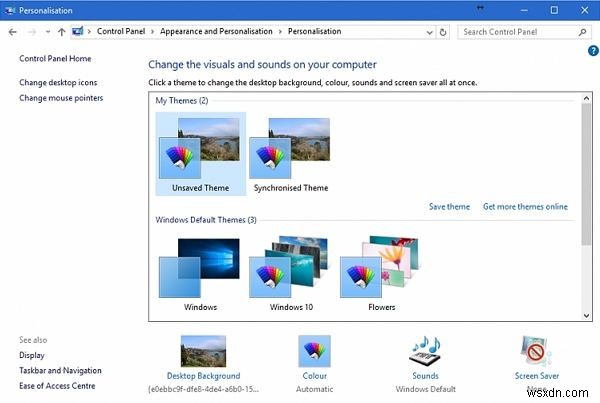
Task: Click the address bar Control Panel icon
Action: pos(78,31)
